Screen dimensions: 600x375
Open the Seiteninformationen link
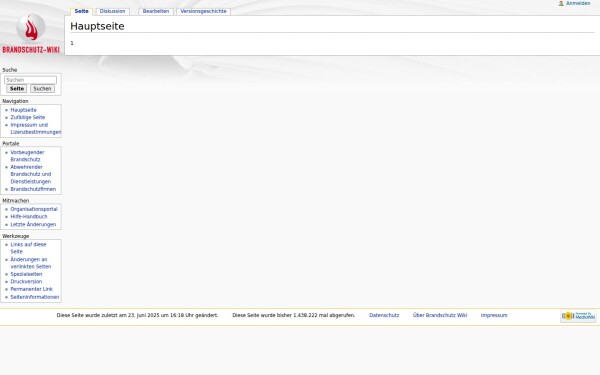[34, 297]
